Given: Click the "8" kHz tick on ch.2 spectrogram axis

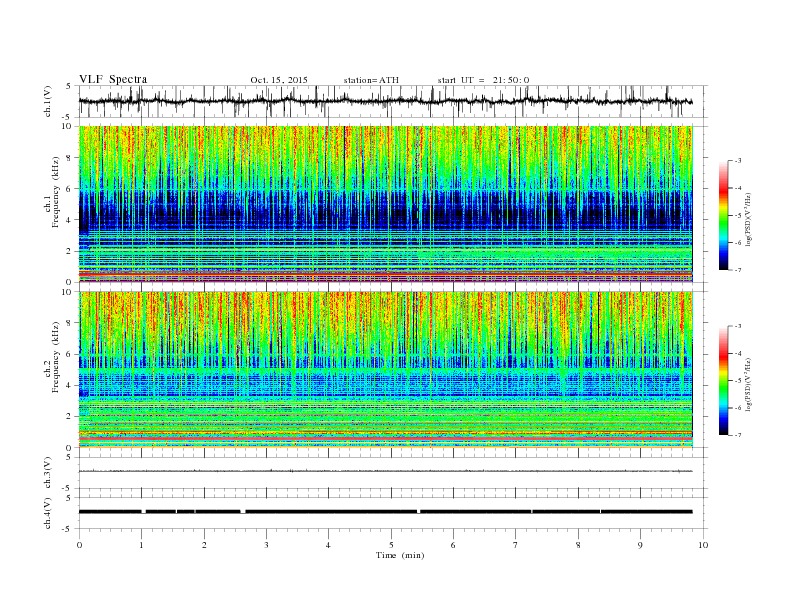Looking at the screenshot, I should point(70,323).
